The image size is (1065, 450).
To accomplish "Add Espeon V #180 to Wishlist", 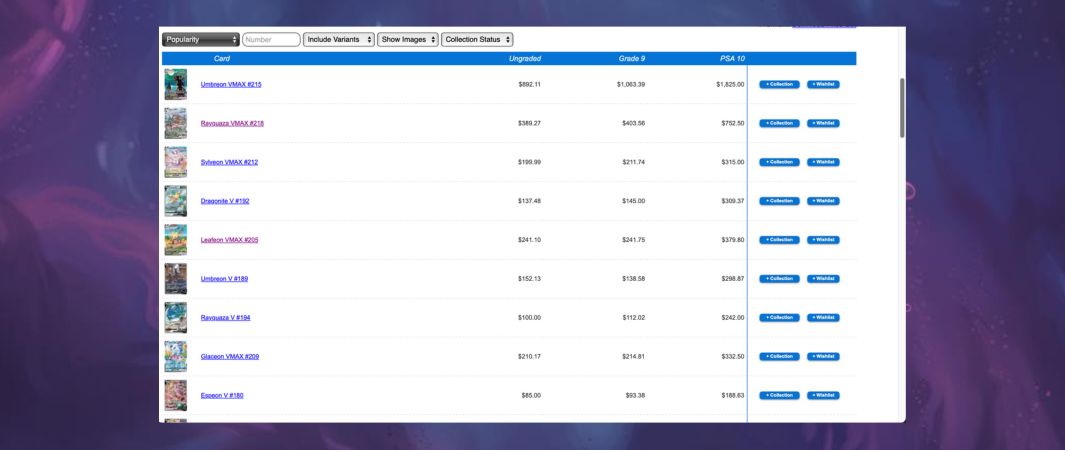I will [x=823, y=395].
